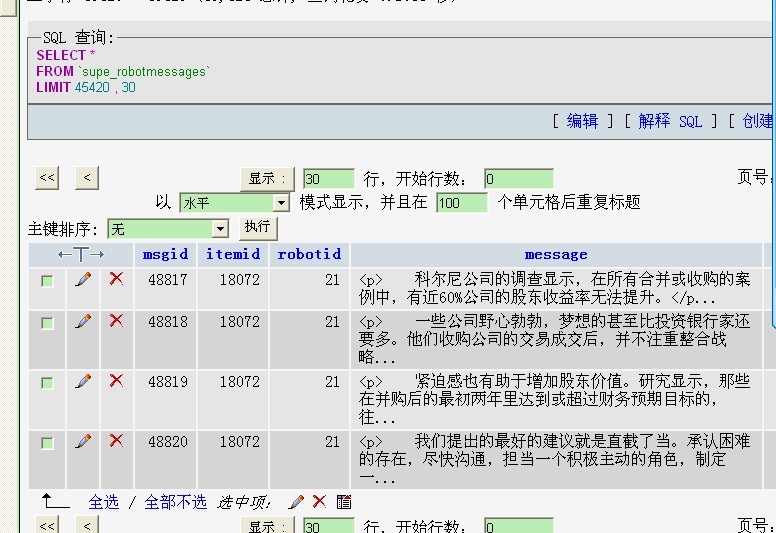Sort by msgid column header

coord(165,254)
